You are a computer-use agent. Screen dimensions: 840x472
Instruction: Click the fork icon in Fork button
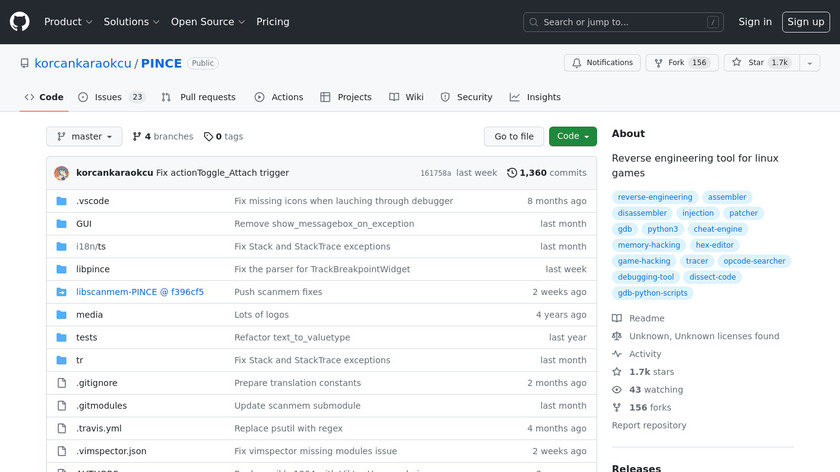pos(658,63)
